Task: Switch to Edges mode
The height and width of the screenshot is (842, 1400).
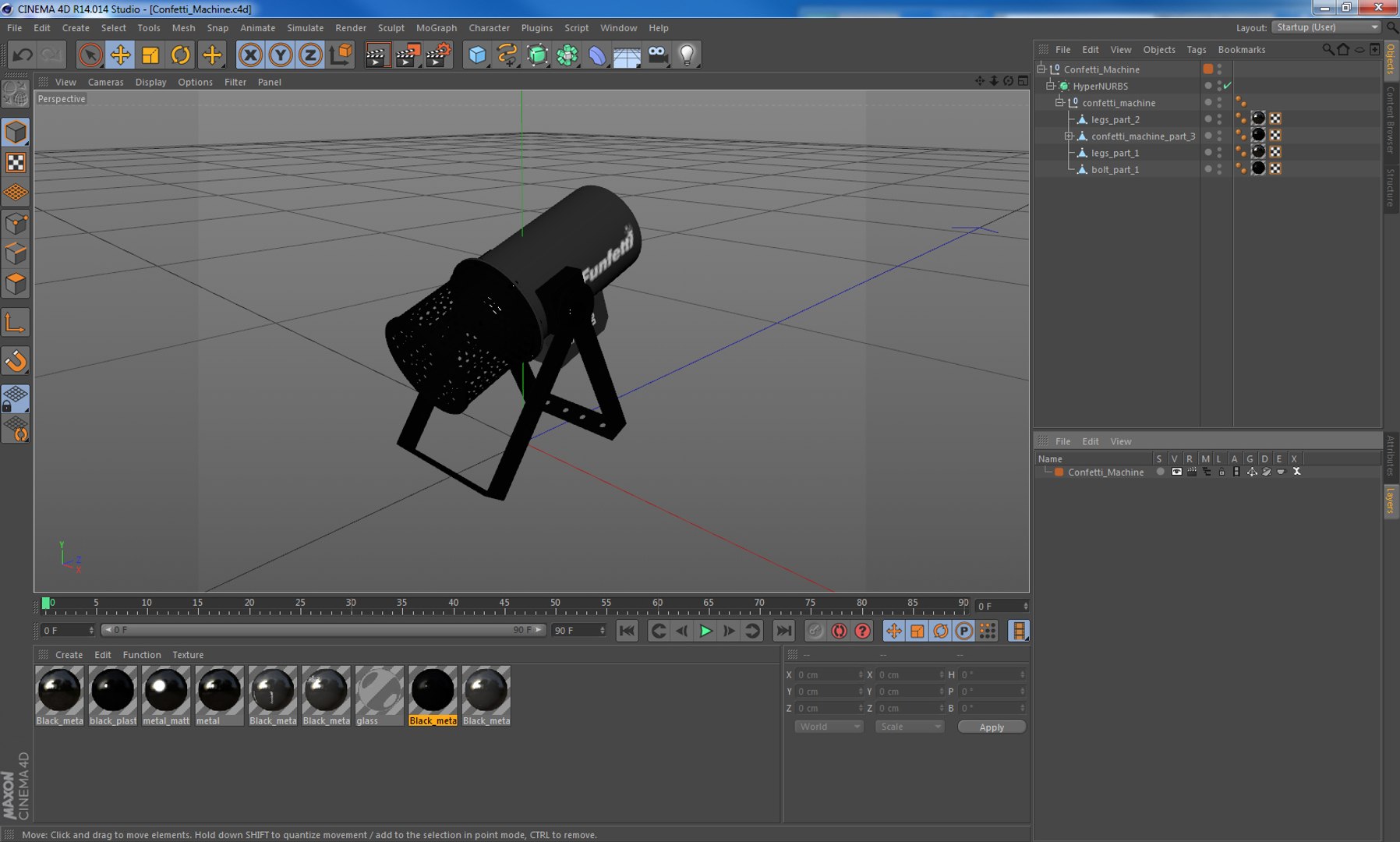Action: 16,254
